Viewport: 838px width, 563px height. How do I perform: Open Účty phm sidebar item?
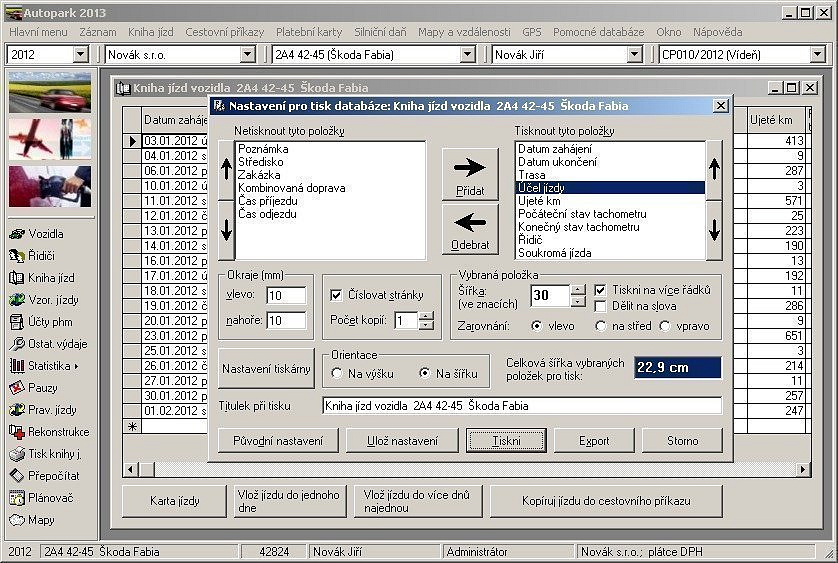click(50, 322)
